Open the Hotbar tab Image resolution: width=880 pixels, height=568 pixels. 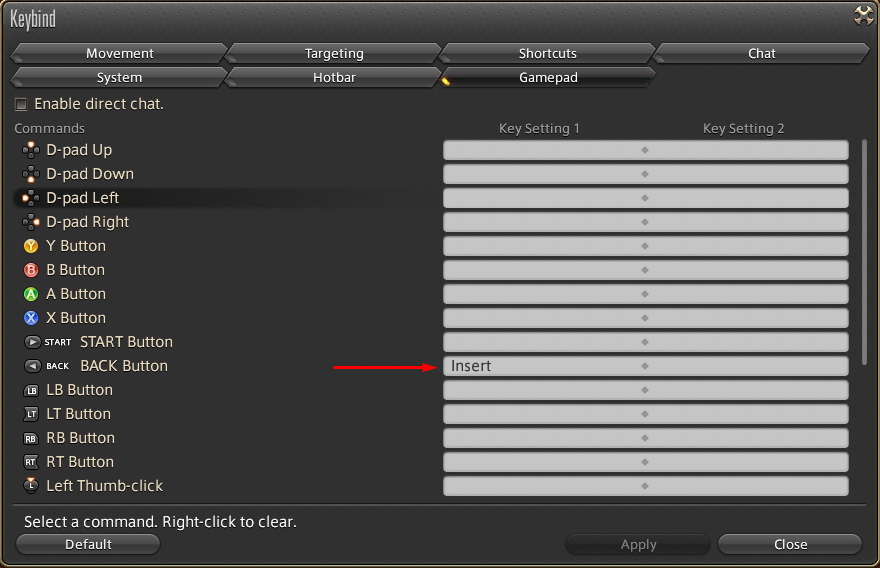click(x=334, y=77)
